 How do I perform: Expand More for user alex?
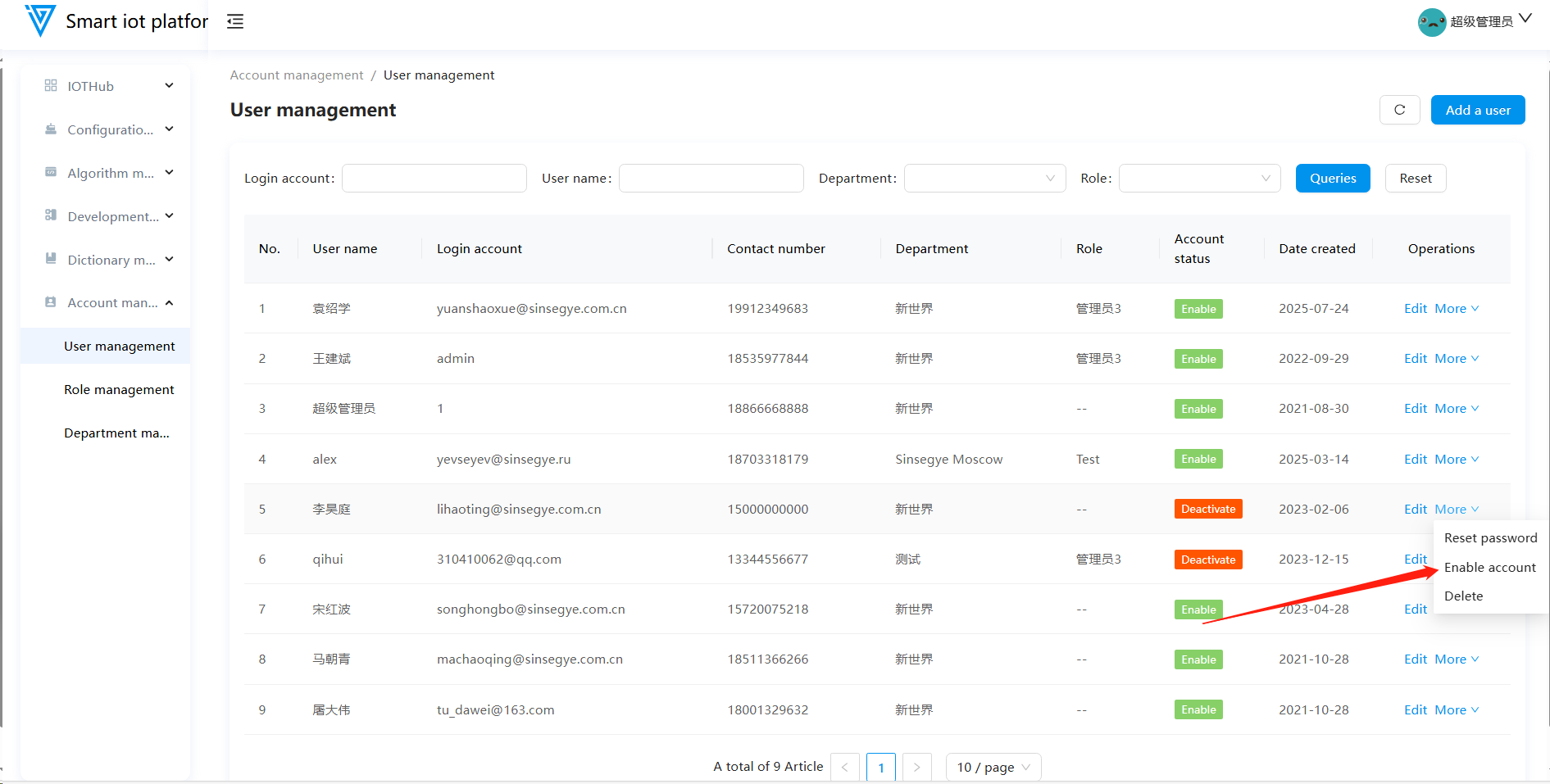[x=1457, y=460]
